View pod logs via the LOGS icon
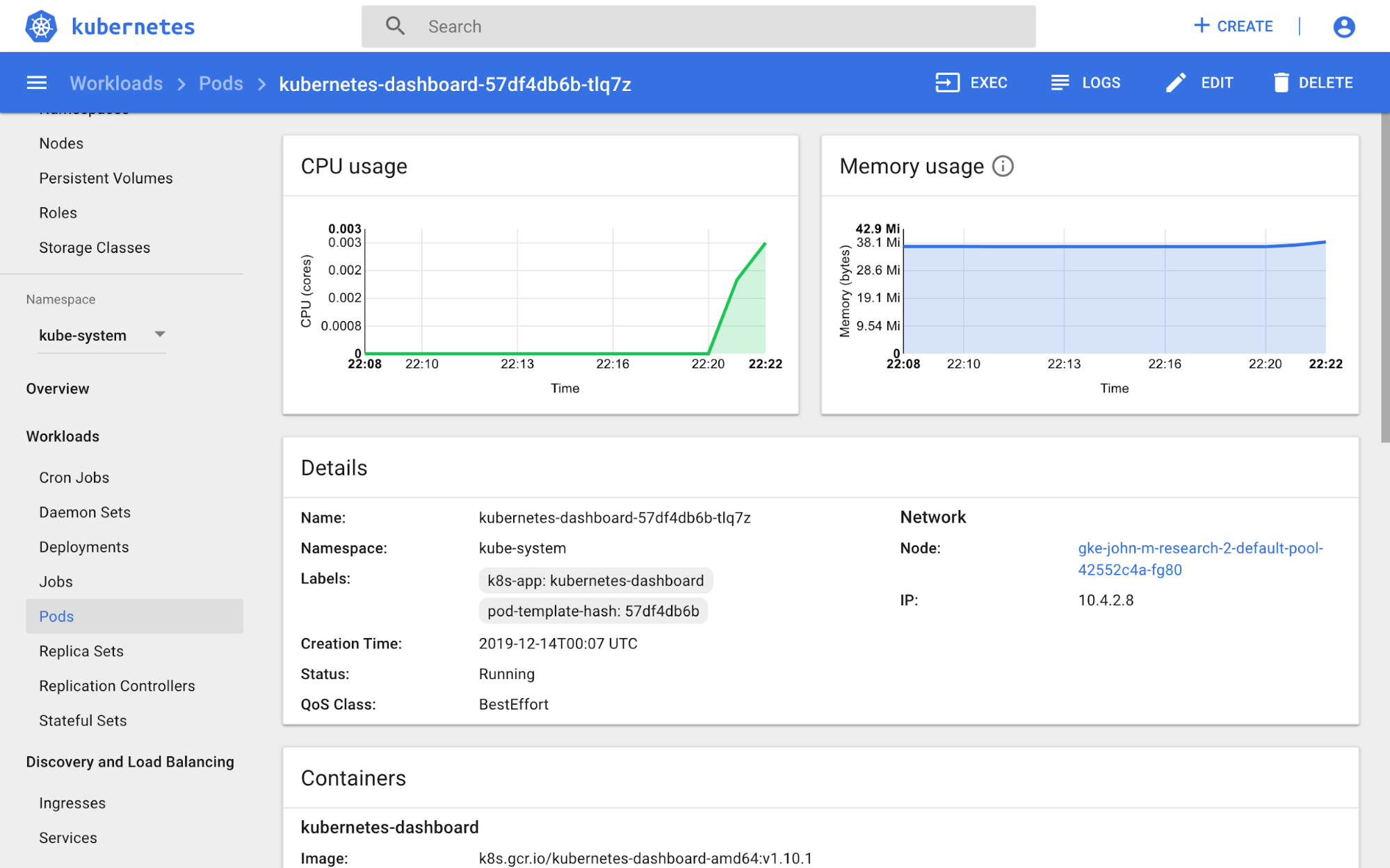Screen dimensions: 1390x868 [1059, 82]
